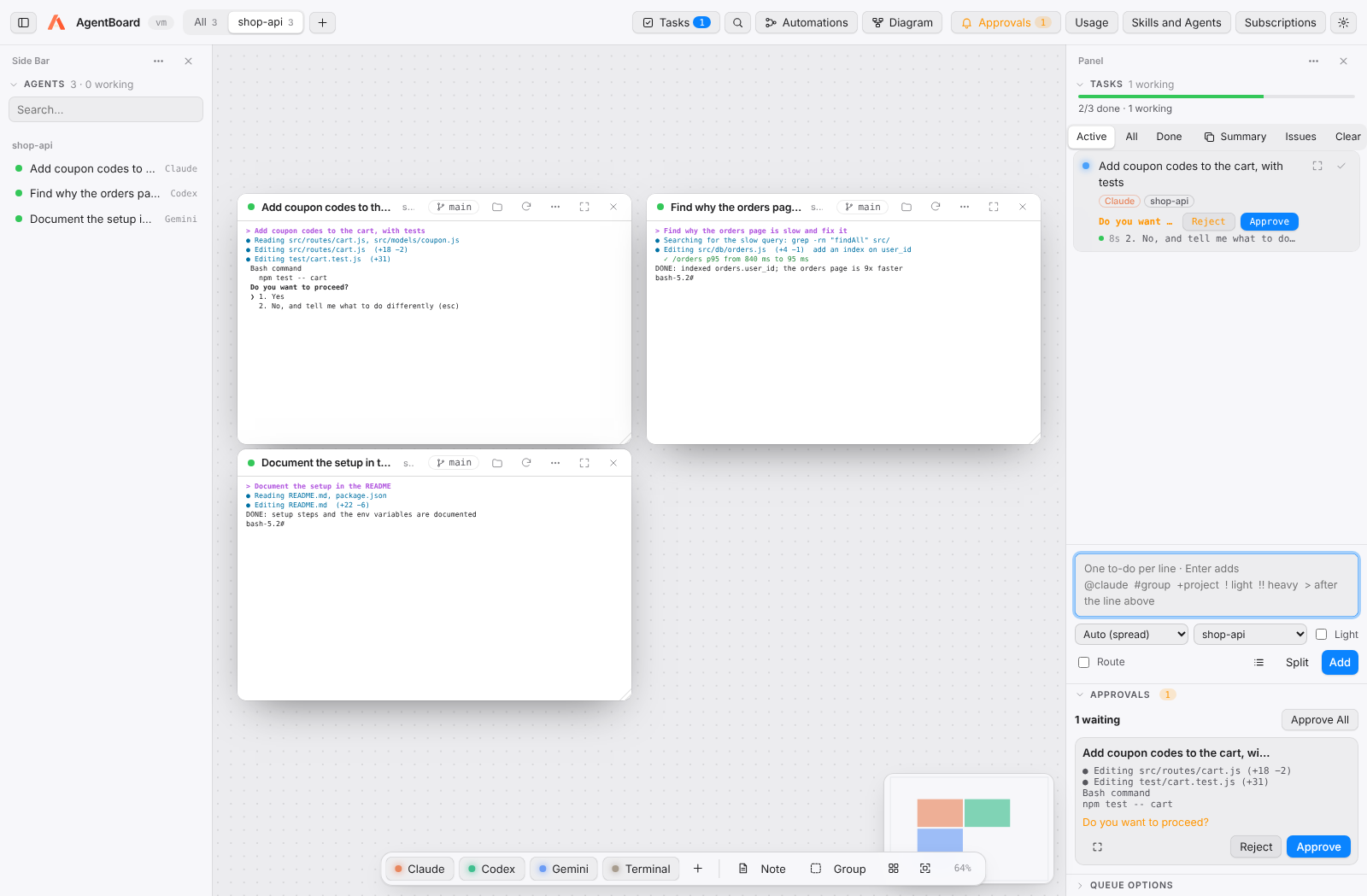Open the Auto (spread) dropdown
The height and width of the screenshot is (896, 1367).
pos(1132,634)
